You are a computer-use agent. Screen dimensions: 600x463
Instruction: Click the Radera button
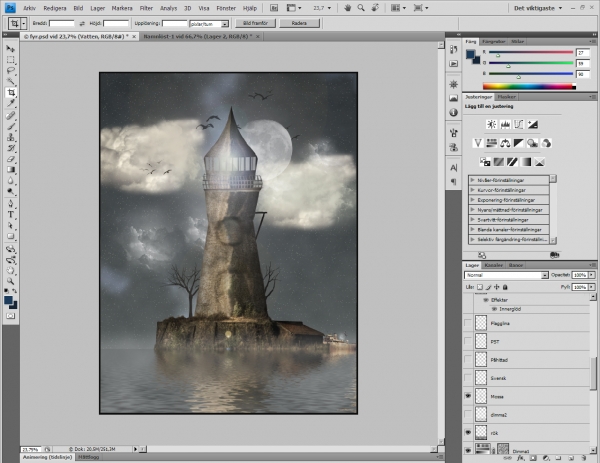[299, 23]
